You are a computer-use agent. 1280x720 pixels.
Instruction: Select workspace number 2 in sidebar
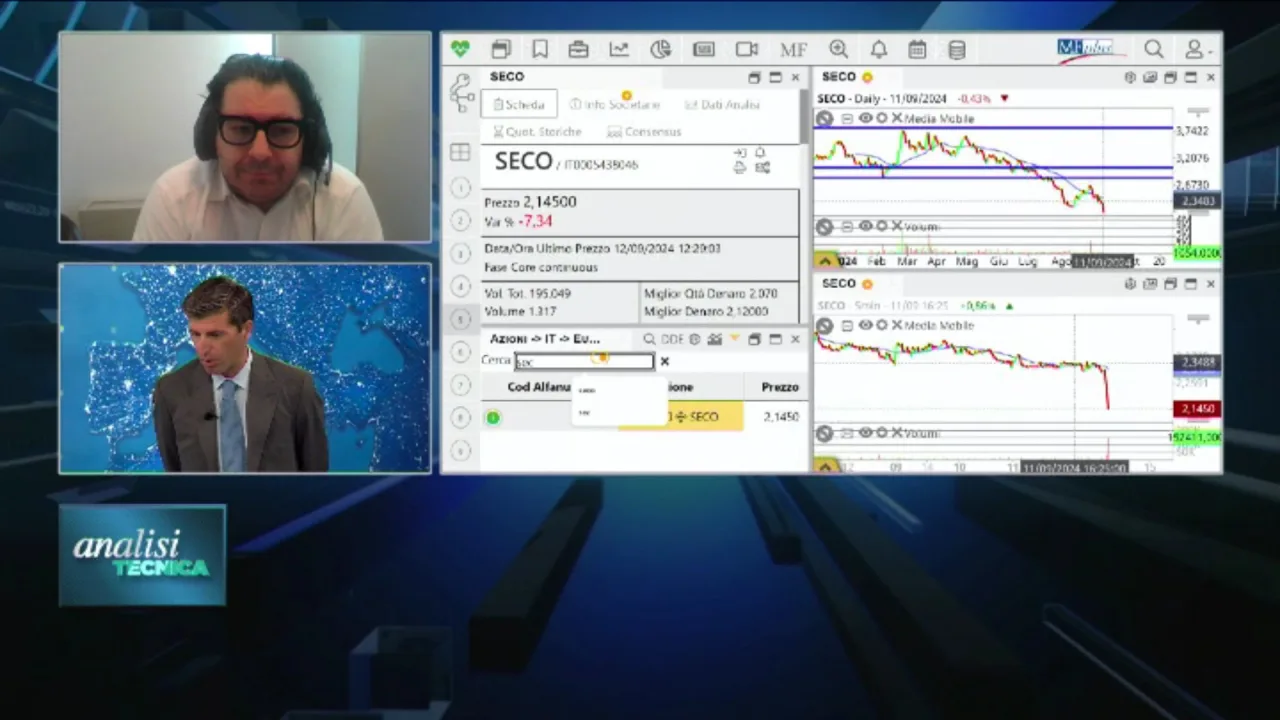coord(460,220)
